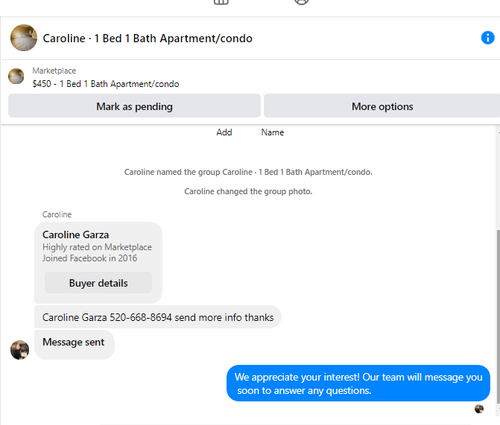
Task: Open the small Marketplace listing thumbnail
Action: (x=16, y=76)
